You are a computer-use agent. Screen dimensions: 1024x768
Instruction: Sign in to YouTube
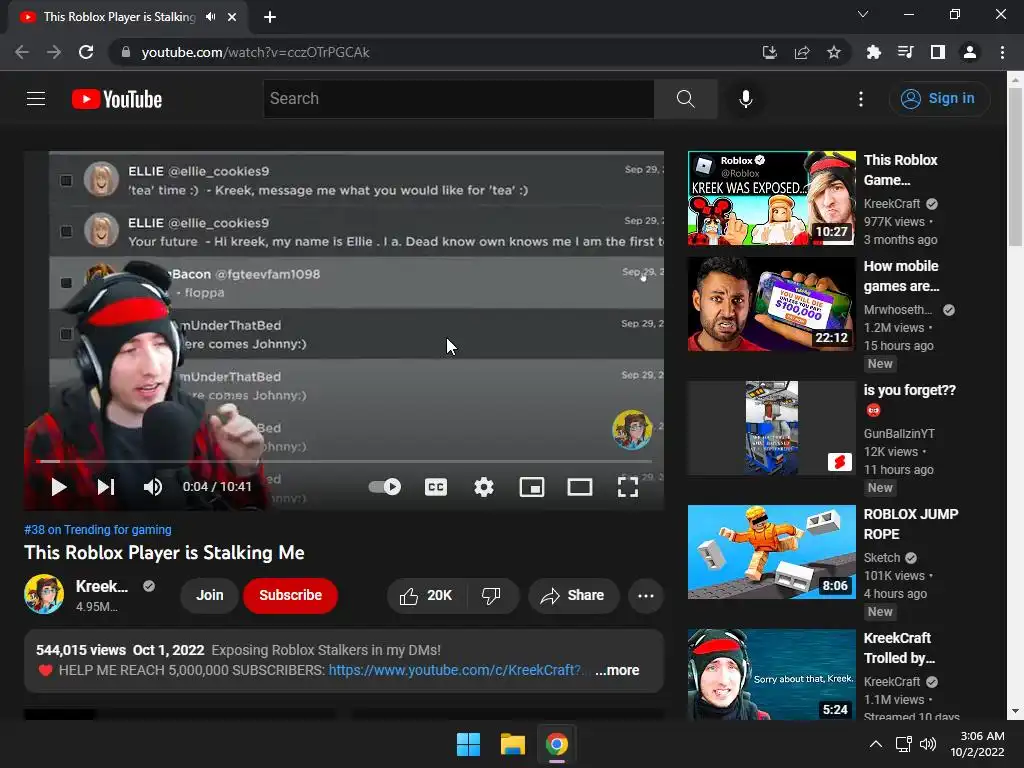coord(939,99)
